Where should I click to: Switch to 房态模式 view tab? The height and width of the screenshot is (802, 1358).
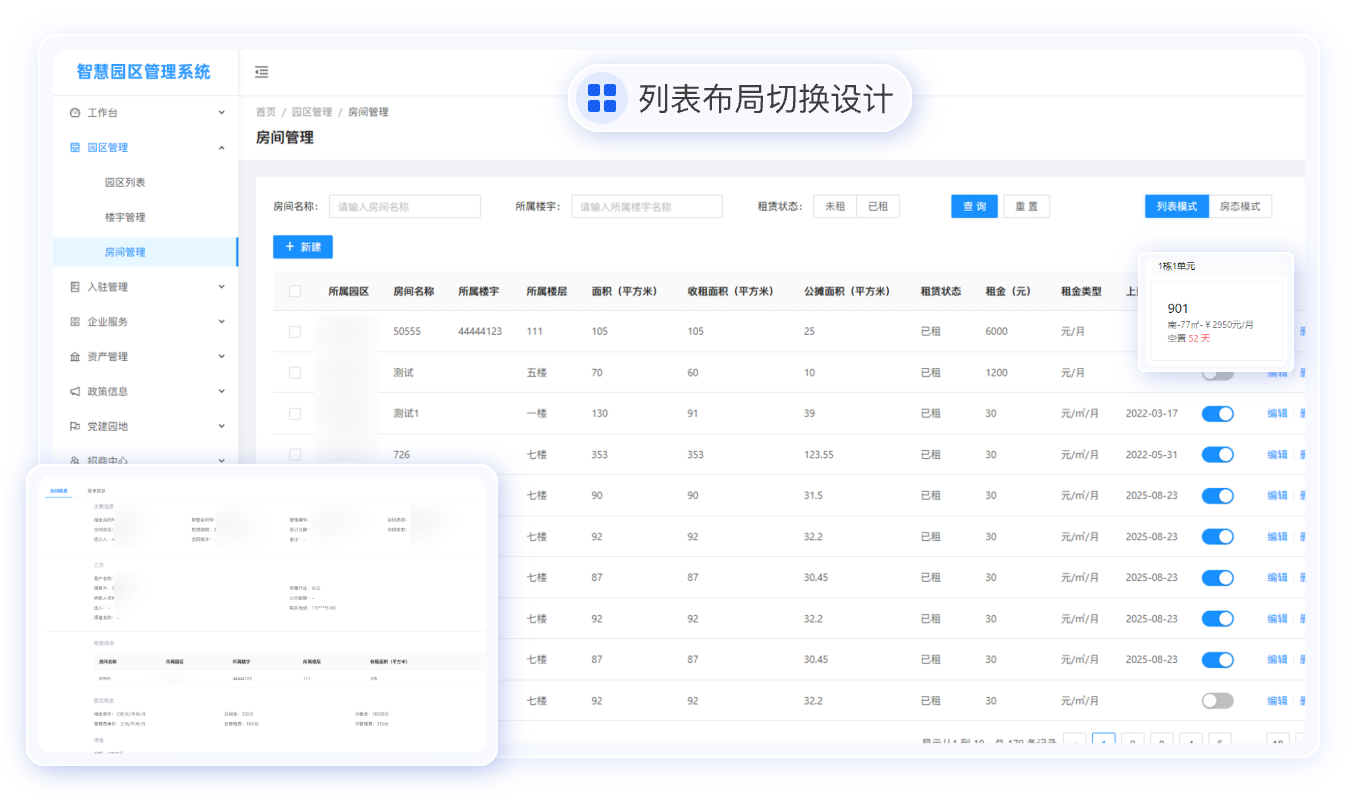1240,207
